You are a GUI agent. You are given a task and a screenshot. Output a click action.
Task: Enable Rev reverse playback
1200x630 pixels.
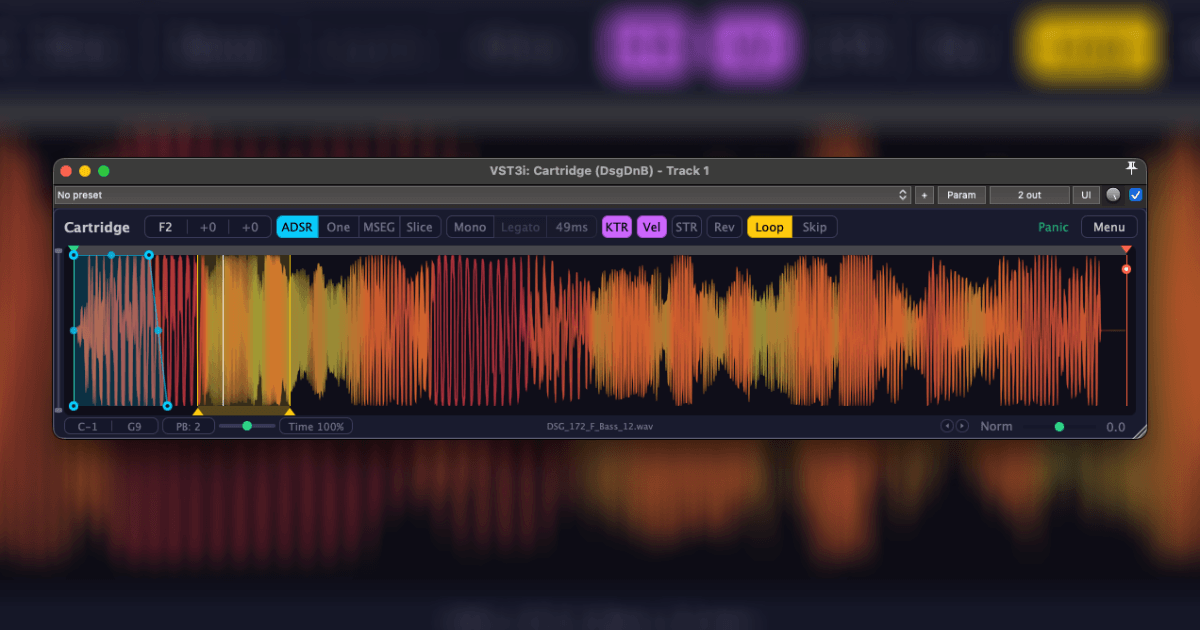[724, 227]
